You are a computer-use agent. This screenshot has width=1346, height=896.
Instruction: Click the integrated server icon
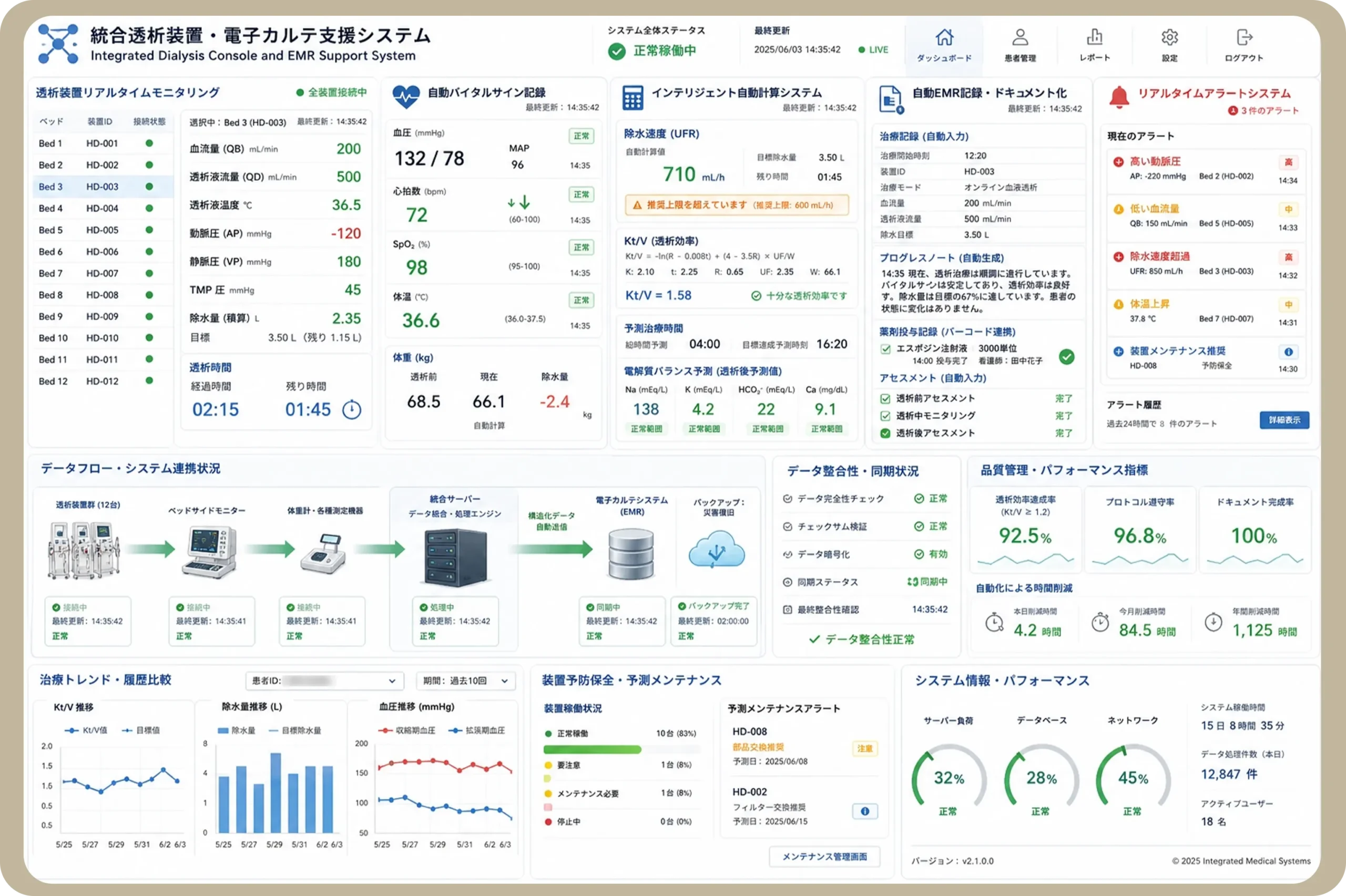(455, 557)
